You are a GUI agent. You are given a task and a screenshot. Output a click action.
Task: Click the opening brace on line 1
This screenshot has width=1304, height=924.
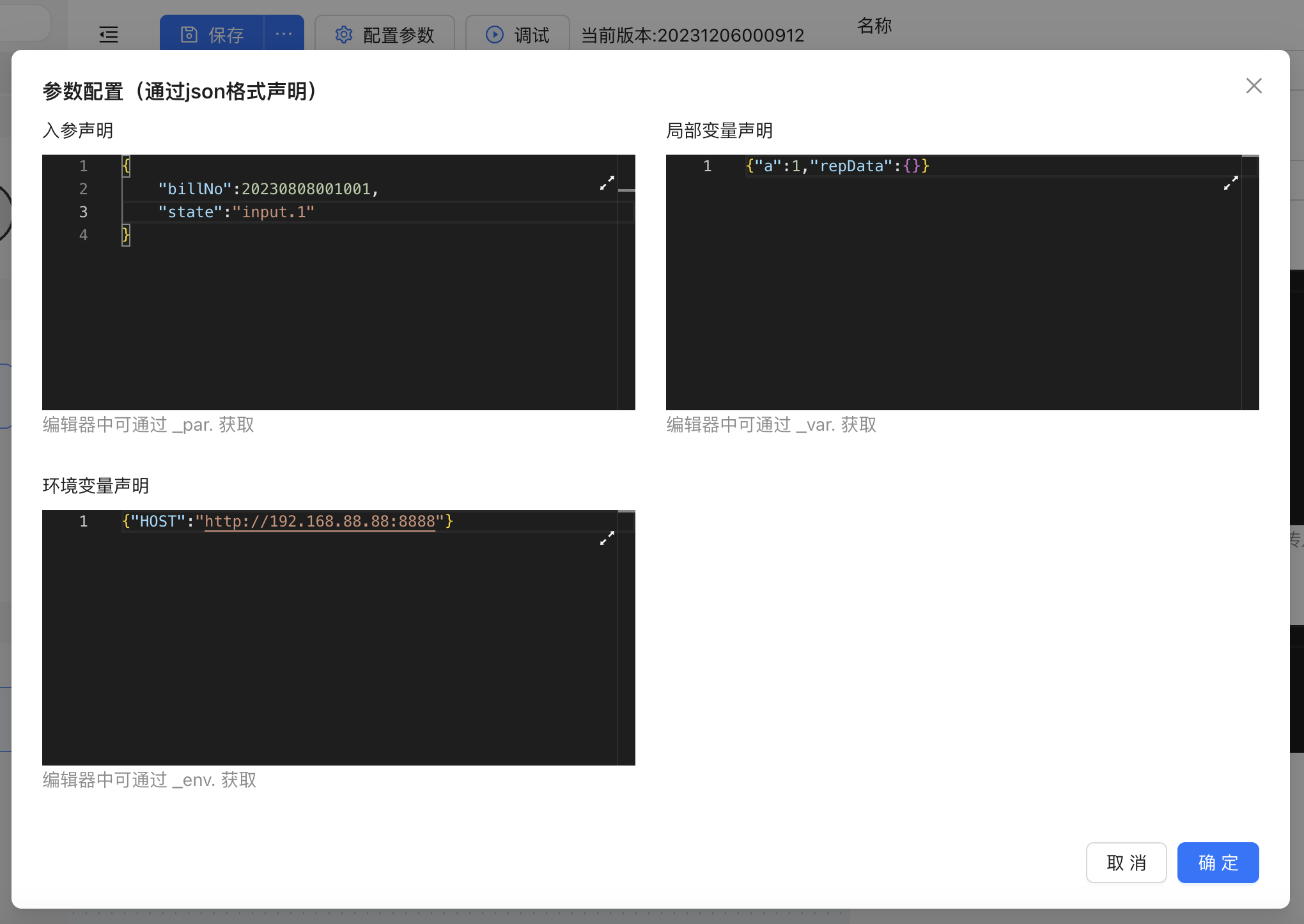pyautogui.click(x=126, y=166)
